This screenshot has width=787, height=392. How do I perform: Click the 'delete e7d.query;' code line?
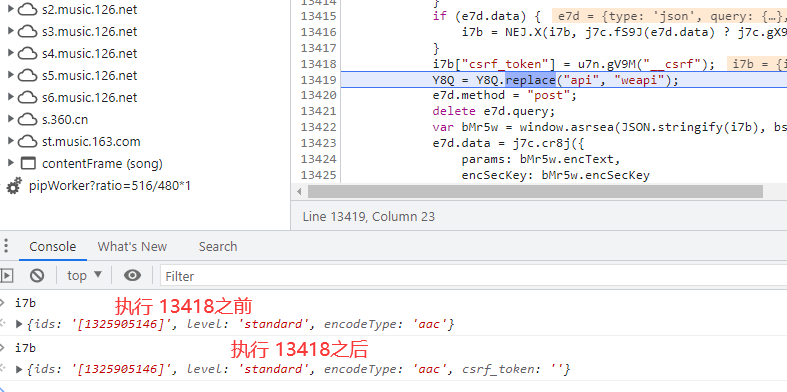tap(494, 111)
